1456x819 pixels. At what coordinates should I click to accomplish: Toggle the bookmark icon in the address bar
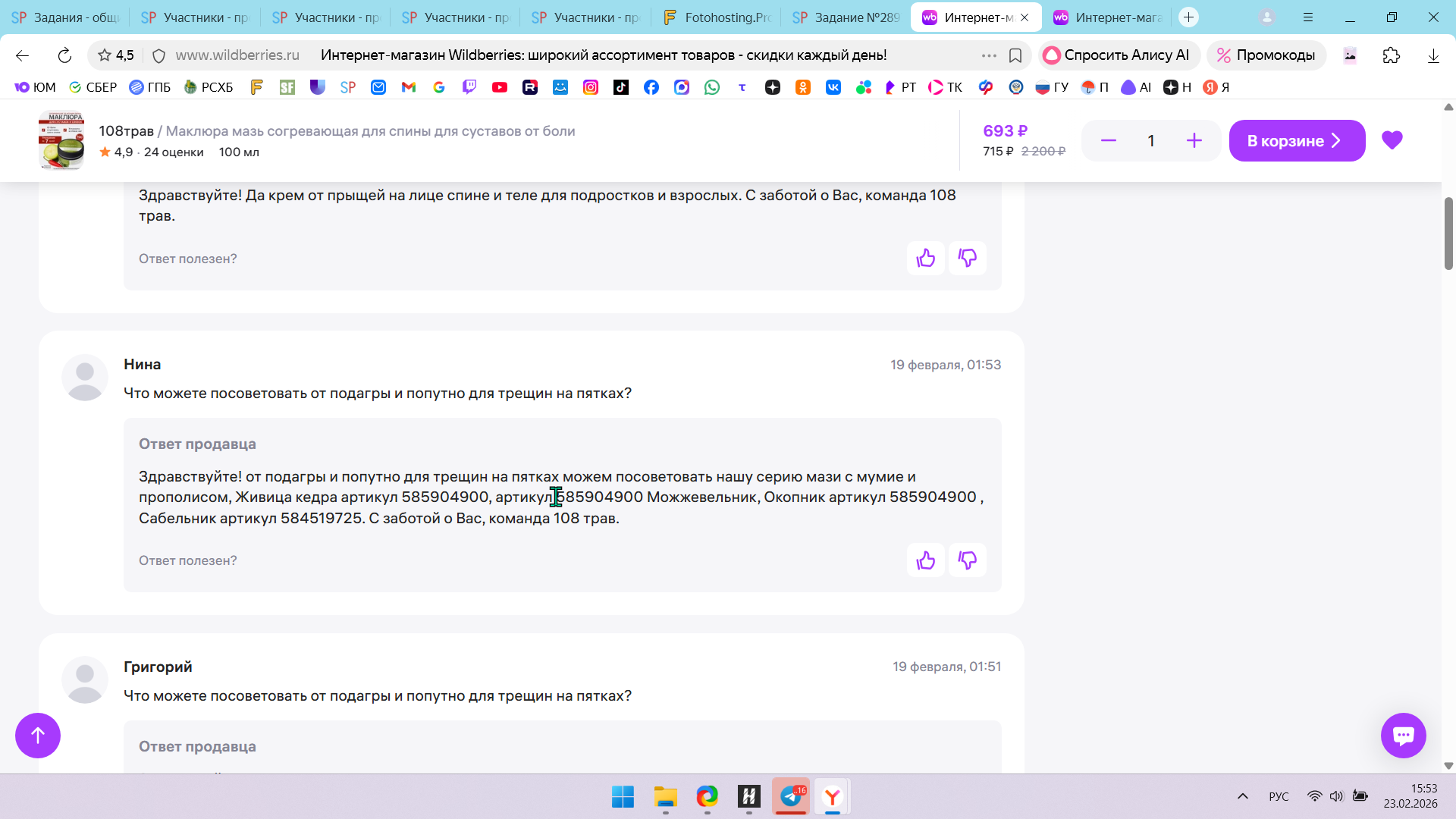[1015, 55]
